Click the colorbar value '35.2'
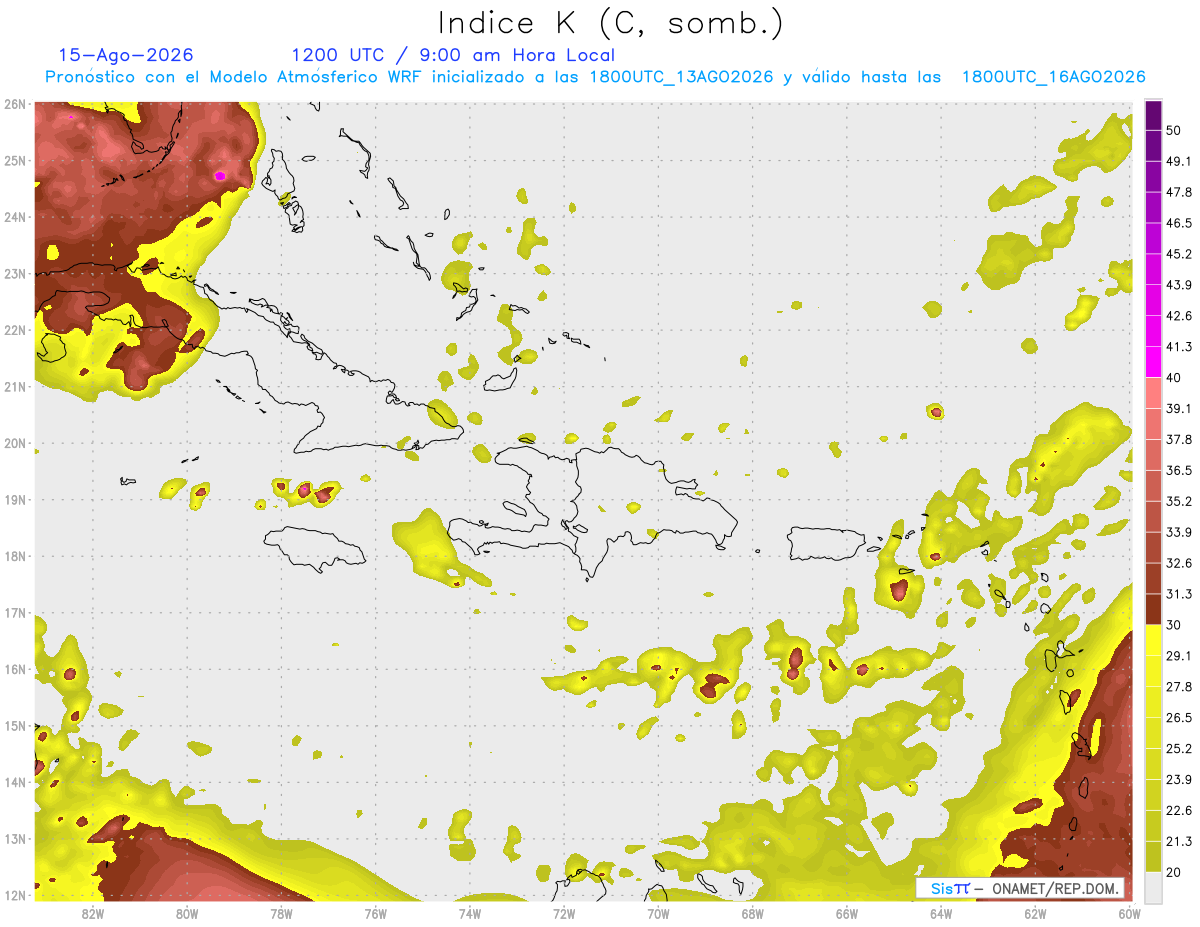Viewport: 1200px width, 927px height. (1178, 501)
